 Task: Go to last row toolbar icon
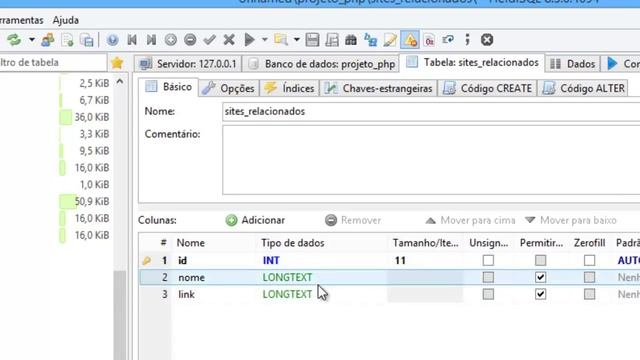[151, 40]
